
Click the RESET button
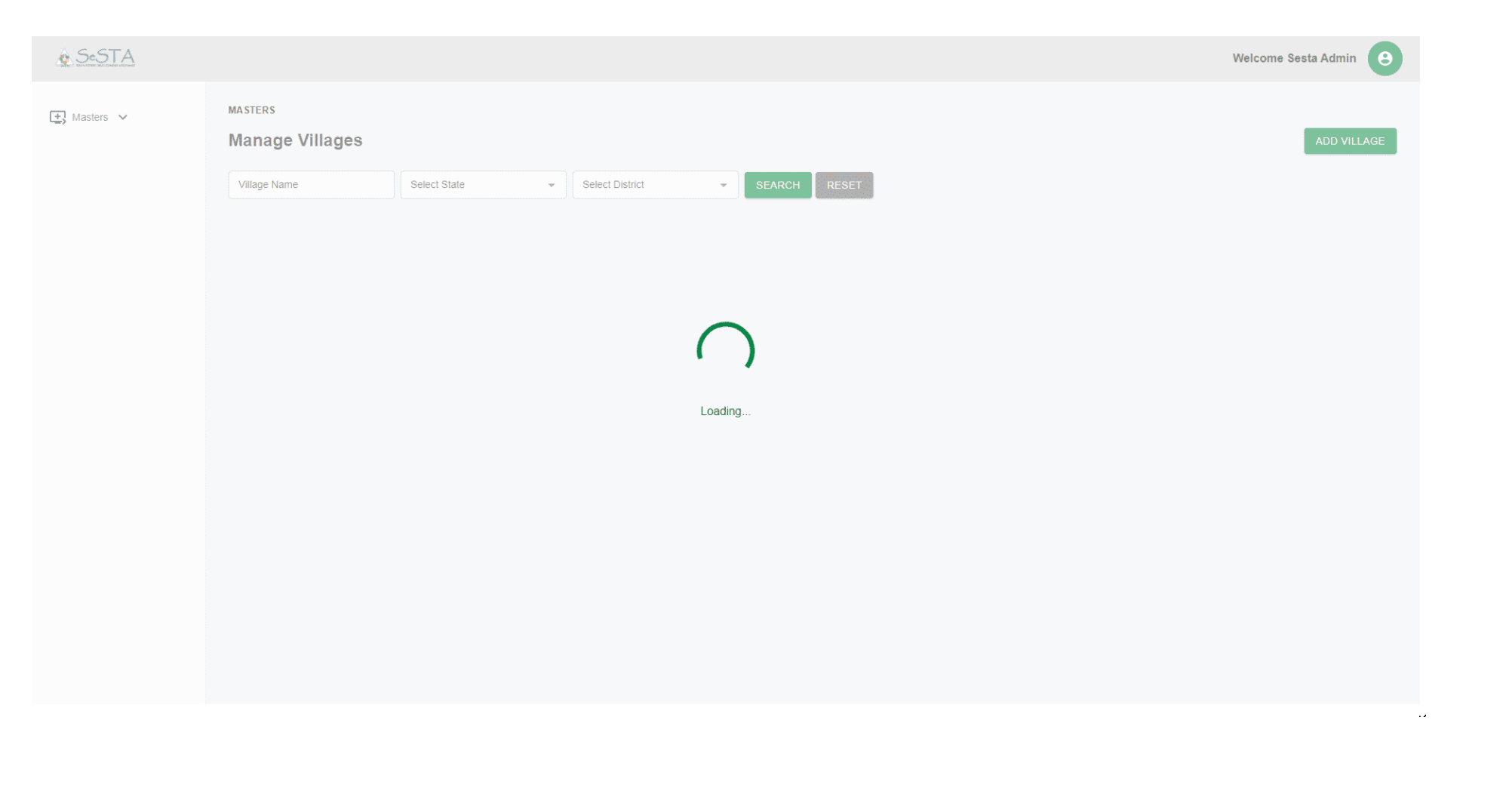pyautogui.click(x=844, y=185)
